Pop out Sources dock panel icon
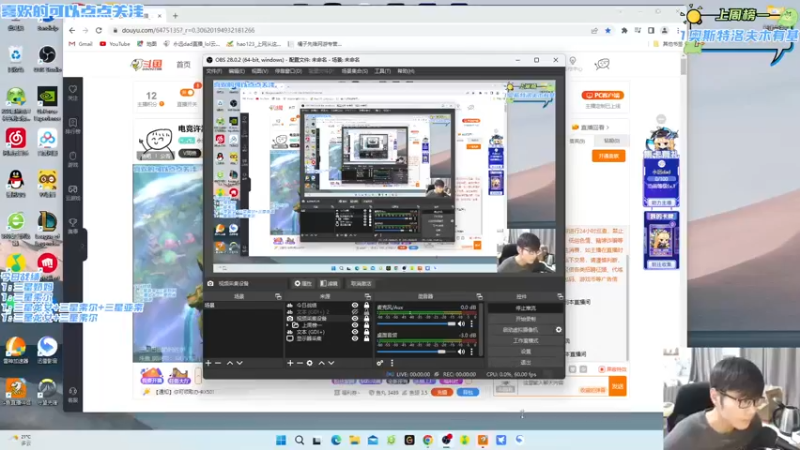Image resolution: width=800 pixels, height=450 pixels. pos(368,296)
